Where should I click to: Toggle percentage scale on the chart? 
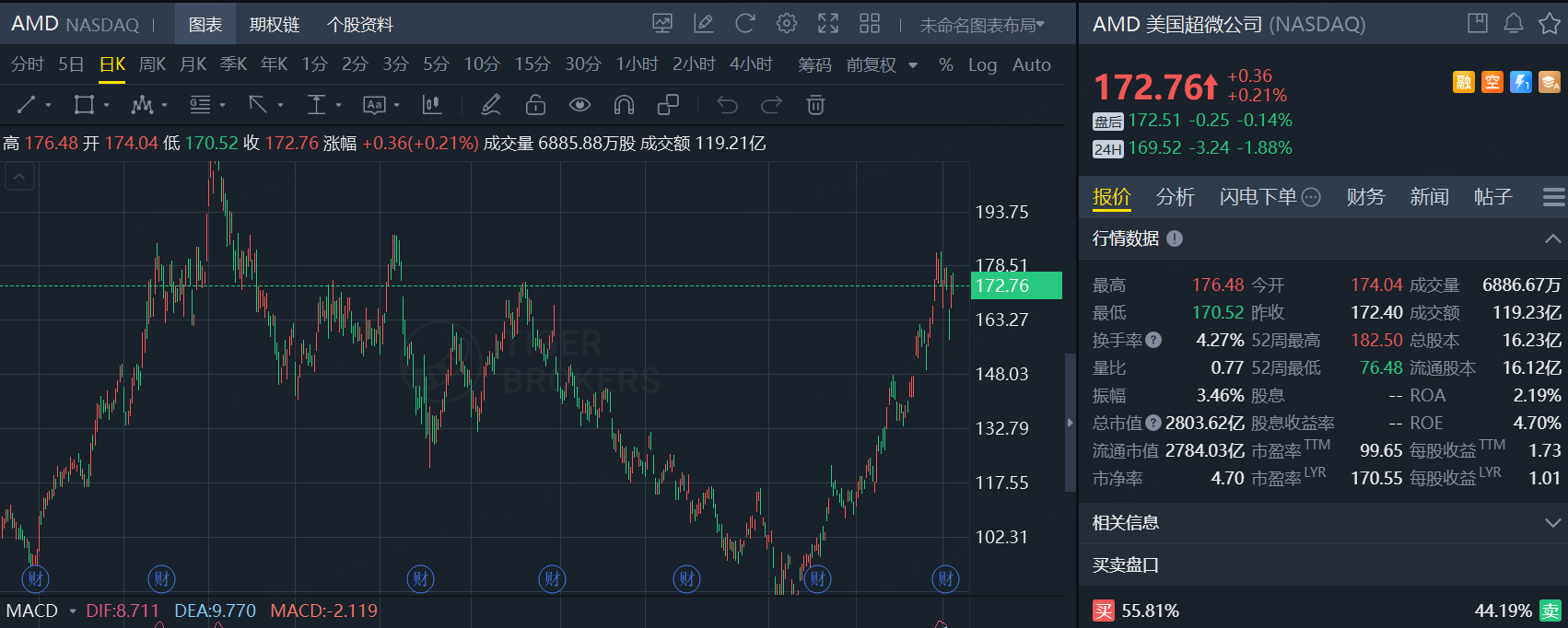(946, 64)
